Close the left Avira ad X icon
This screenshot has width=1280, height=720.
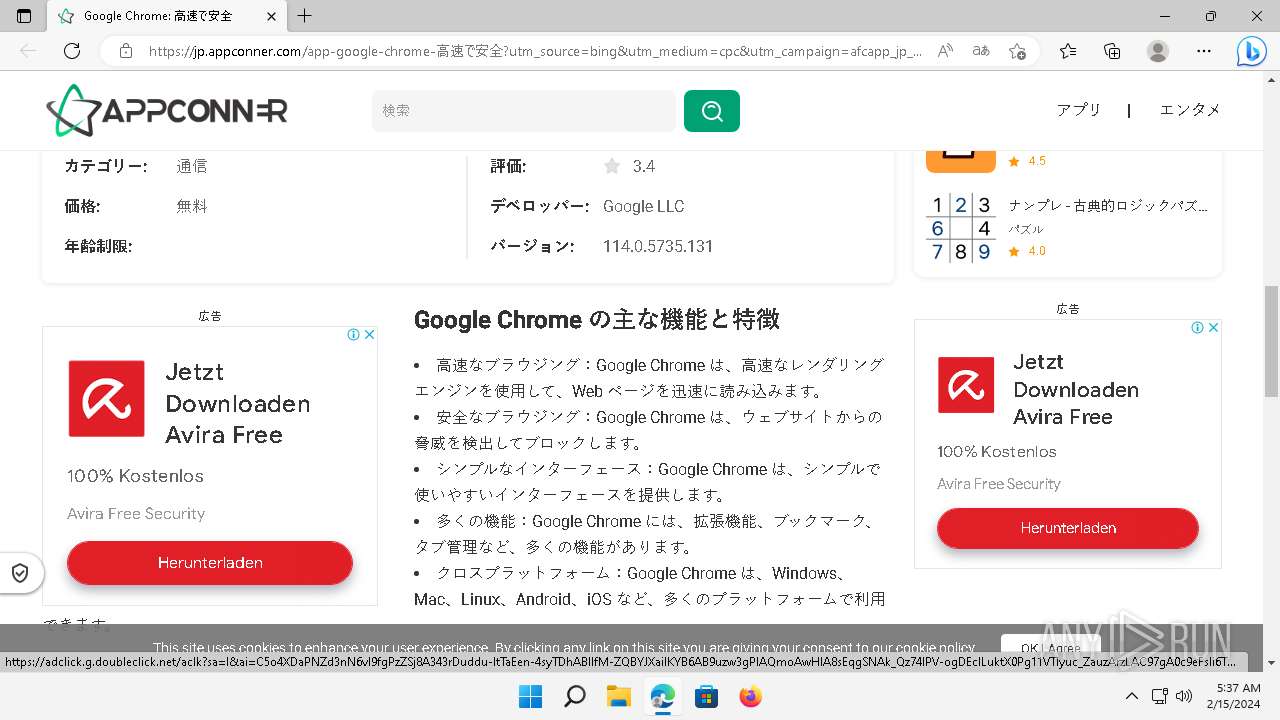pos(369,335)
